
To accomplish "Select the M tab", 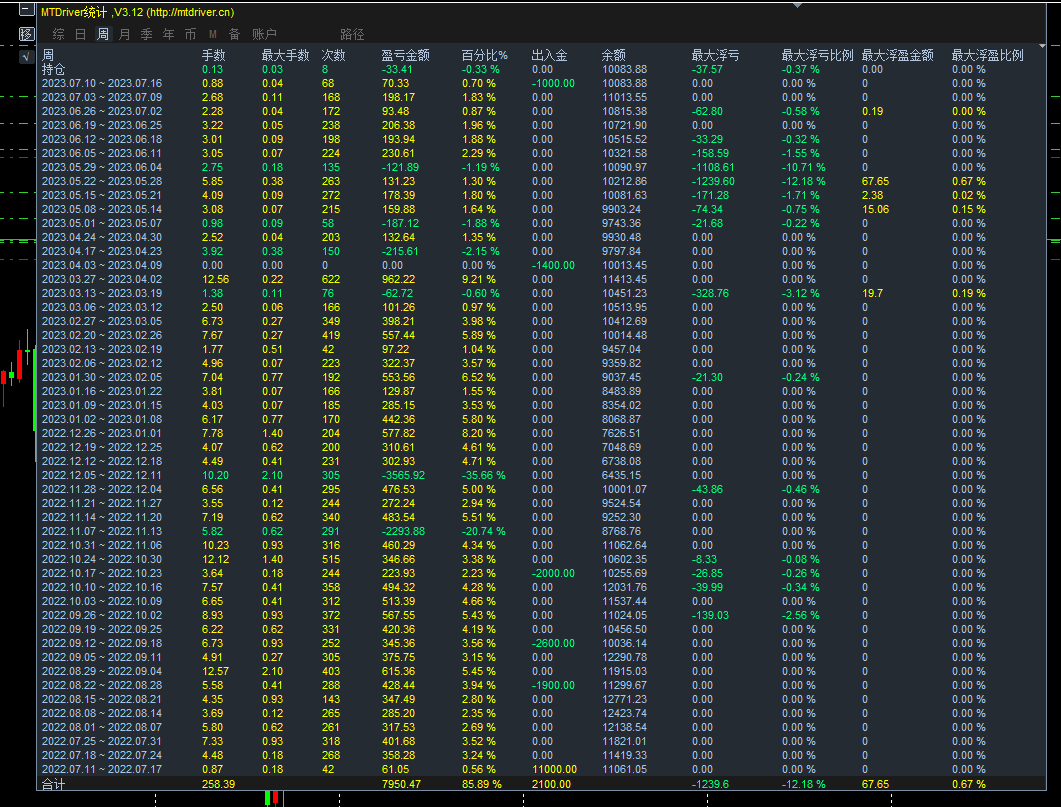I will pyautogui.click(x=212, y=34).
